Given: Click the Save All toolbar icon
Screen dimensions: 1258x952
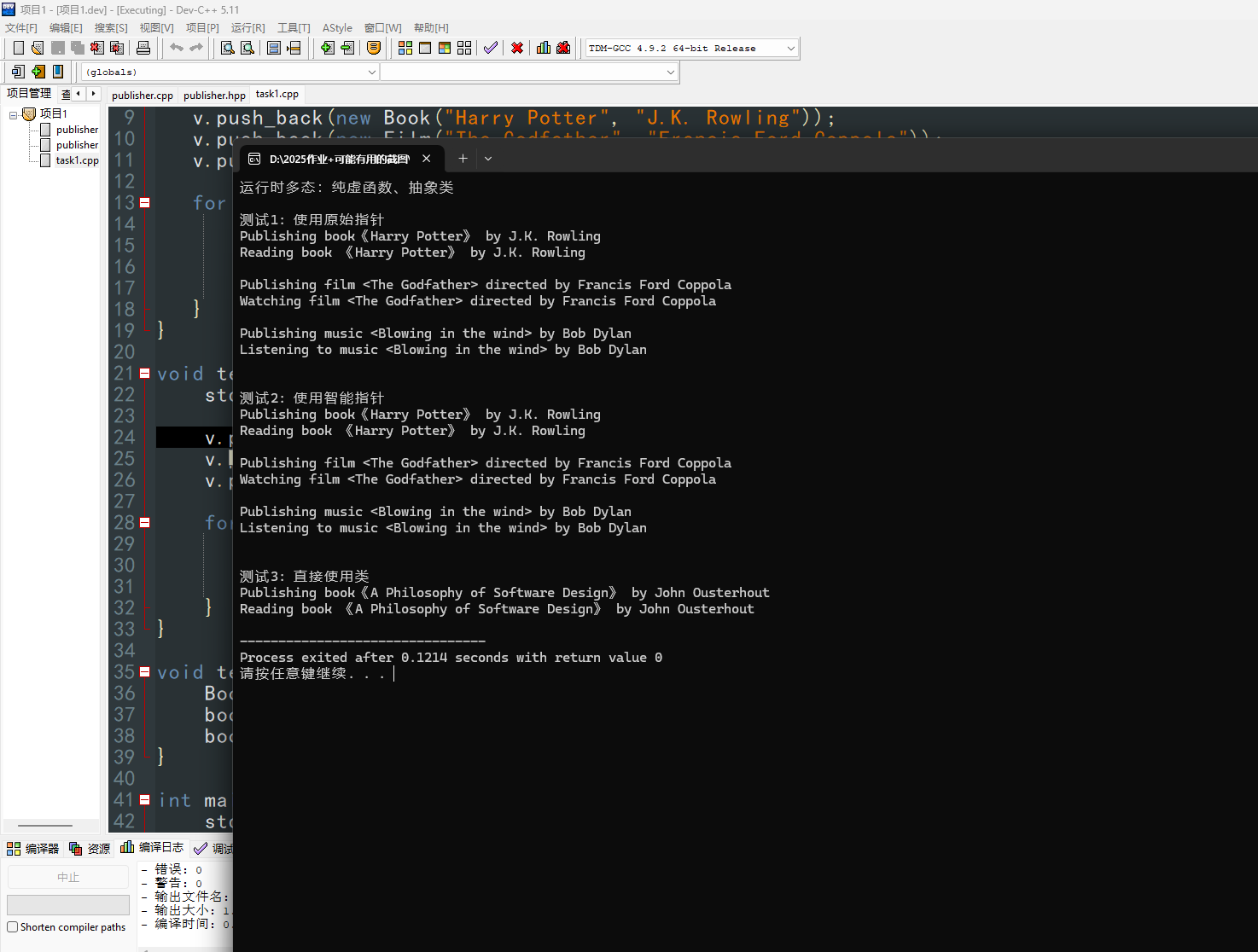Looking at the screenshot, I should pos(78,48).
